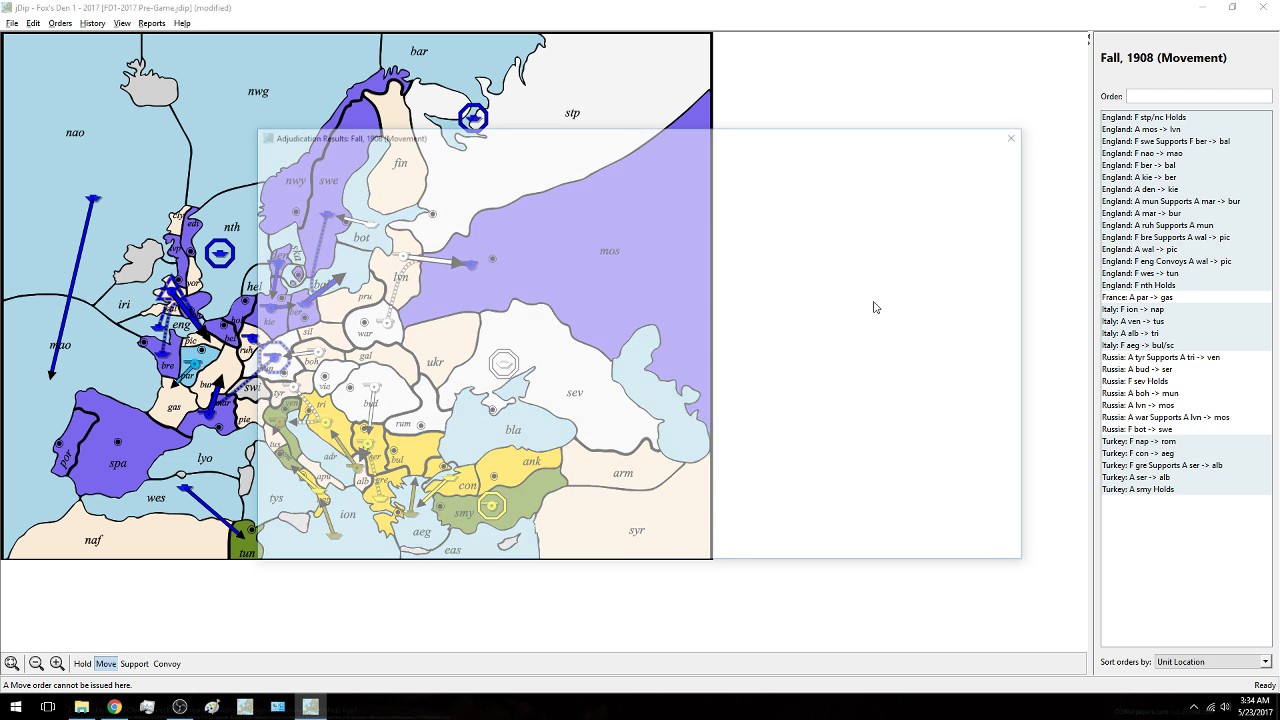Click the fleet unit icon near stp
The width and height of the screenshot is (1280, 720).
pos(473,118)
